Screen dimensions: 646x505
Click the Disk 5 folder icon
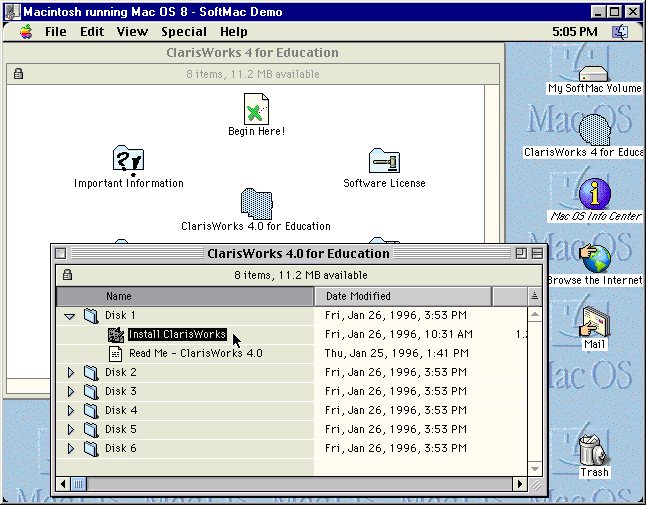pos(91,429)
